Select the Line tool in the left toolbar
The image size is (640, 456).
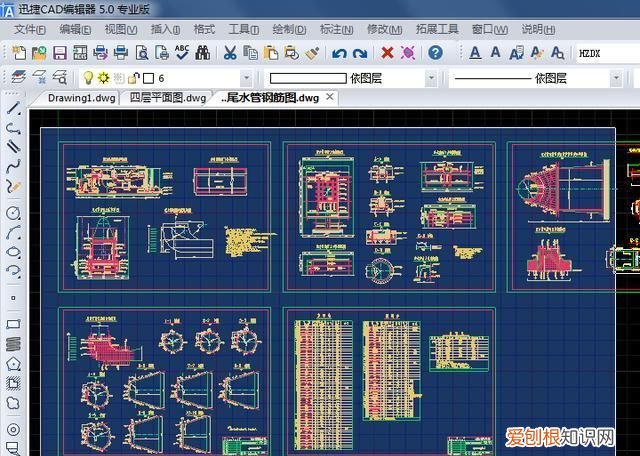point(13,109)
